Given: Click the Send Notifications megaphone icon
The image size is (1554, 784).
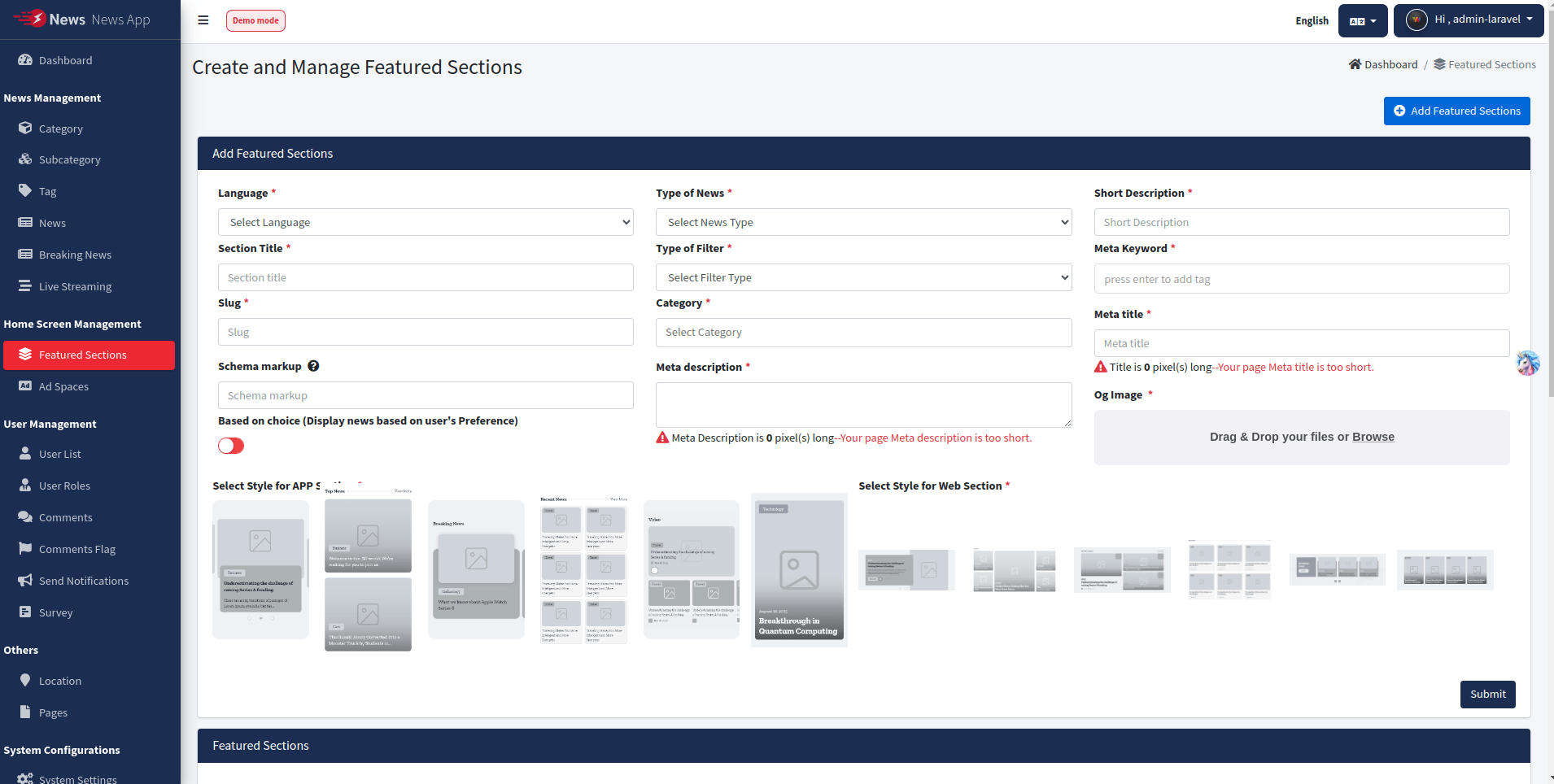Looking at the screenshot, I should pyautogui.click(x=25, y=581).
